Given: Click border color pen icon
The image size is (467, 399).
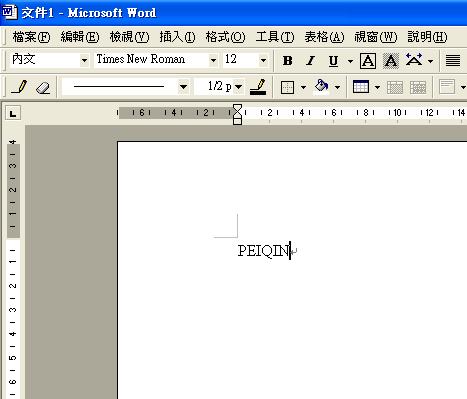Looking at the screenshot, I should pos(258,87).
